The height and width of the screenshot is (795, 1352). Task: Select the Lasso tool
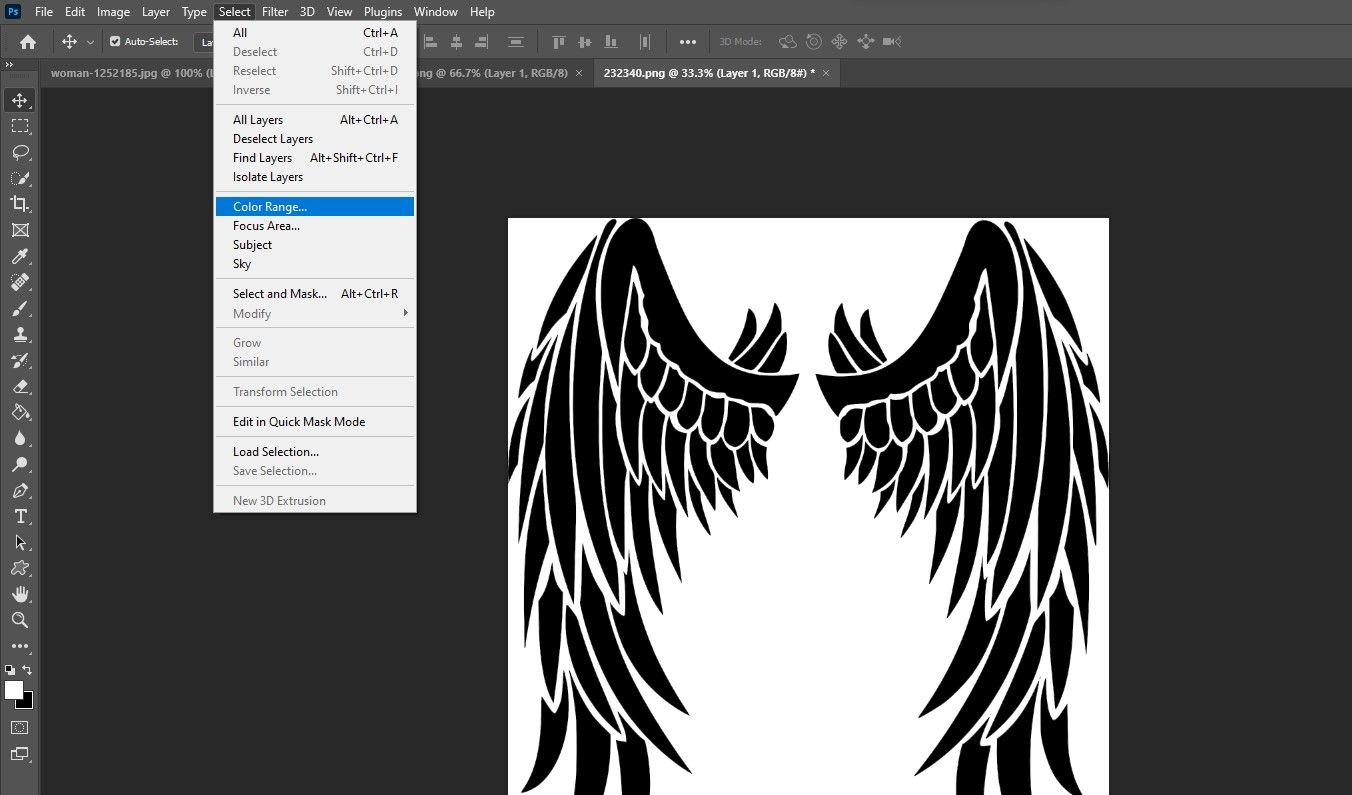click(x=20, y=152)
